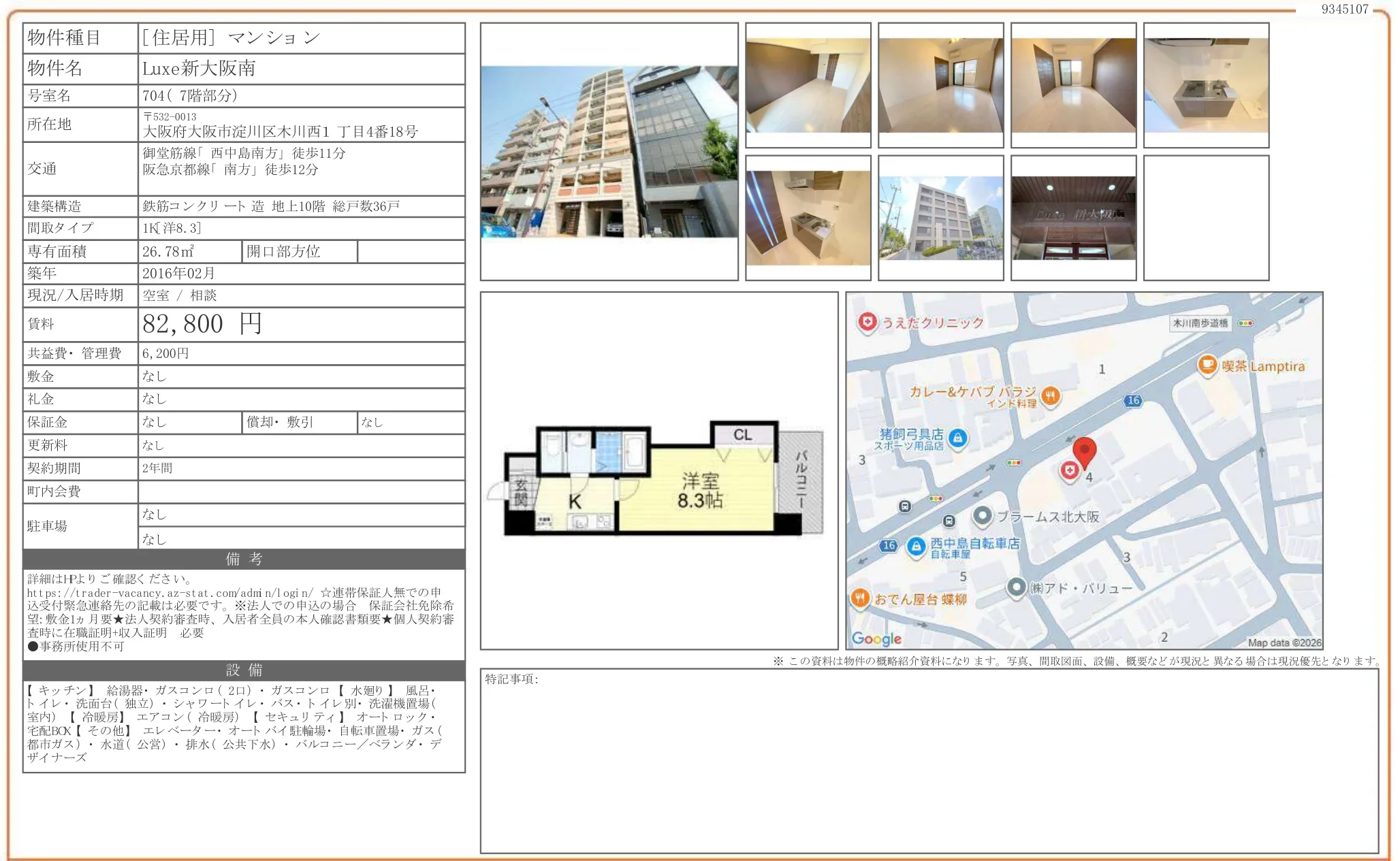Click the ブラームス北大阪 gray place marker
Image resolution: width=1400 pixels, height=861 pixels.
[x=982, y=516]
